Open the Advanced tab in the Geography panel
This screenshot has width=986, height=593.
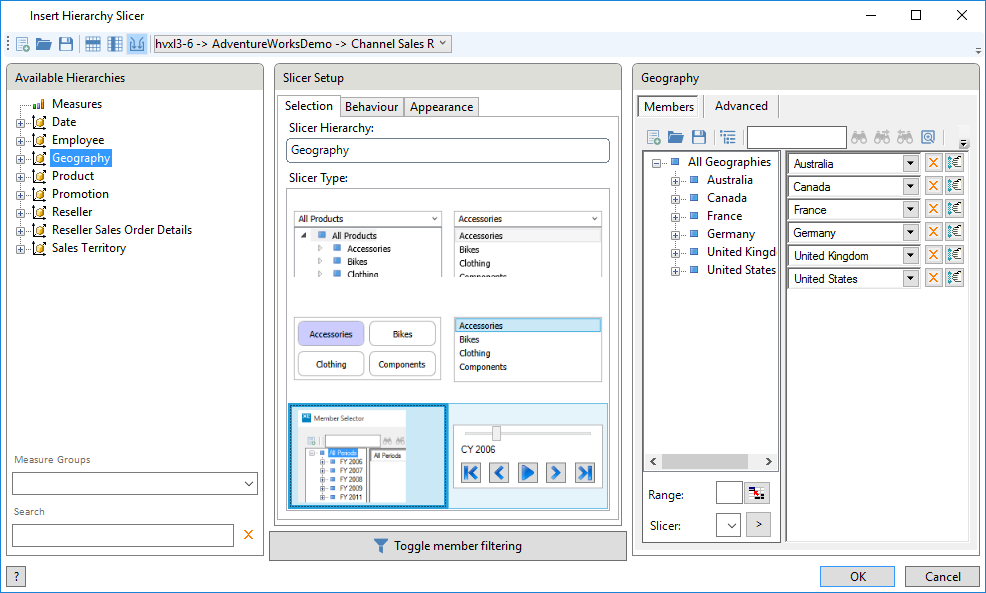point(741,105)
